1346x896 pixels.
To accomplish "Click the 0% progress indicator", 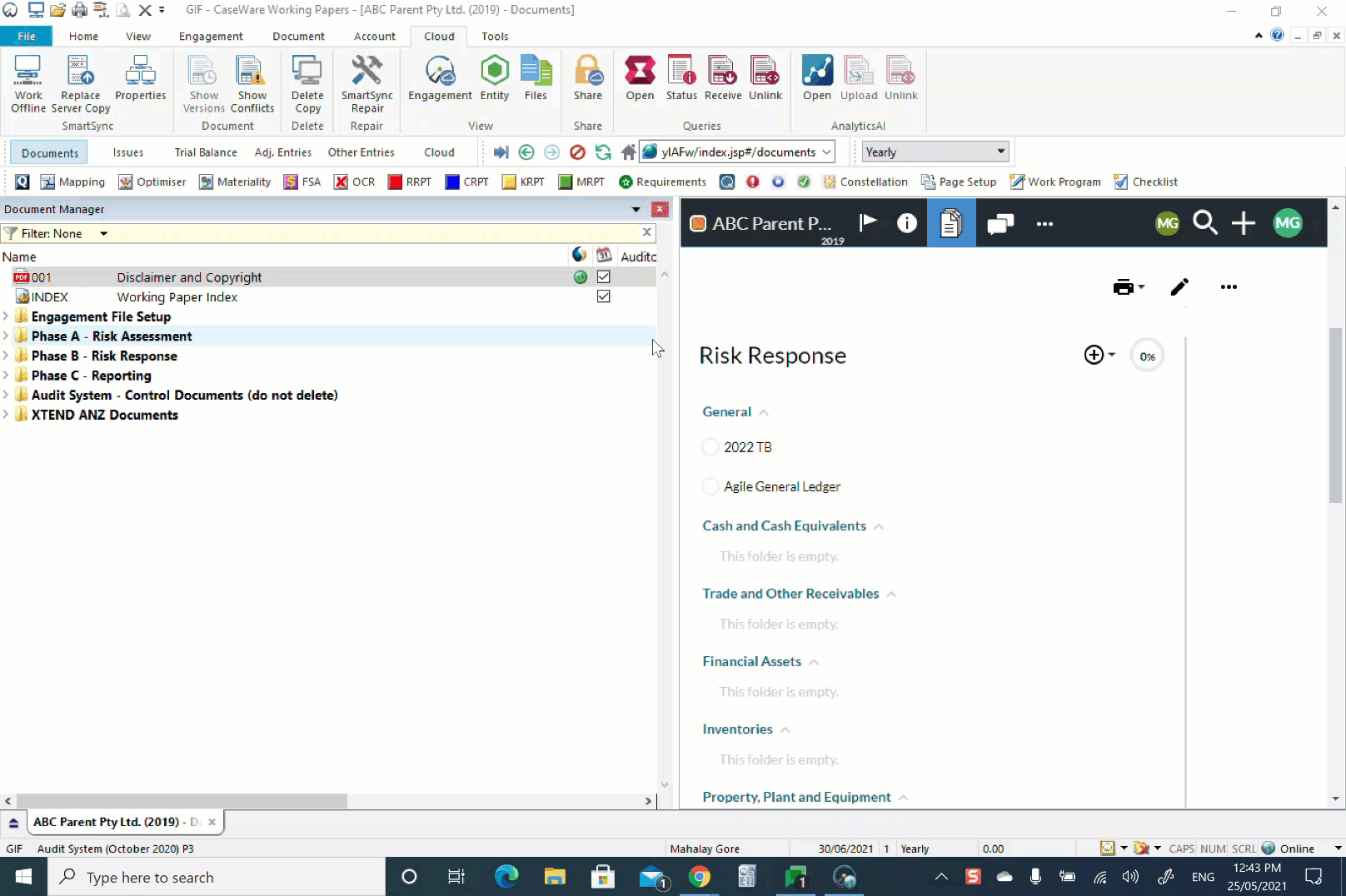I will (1147, 356).
